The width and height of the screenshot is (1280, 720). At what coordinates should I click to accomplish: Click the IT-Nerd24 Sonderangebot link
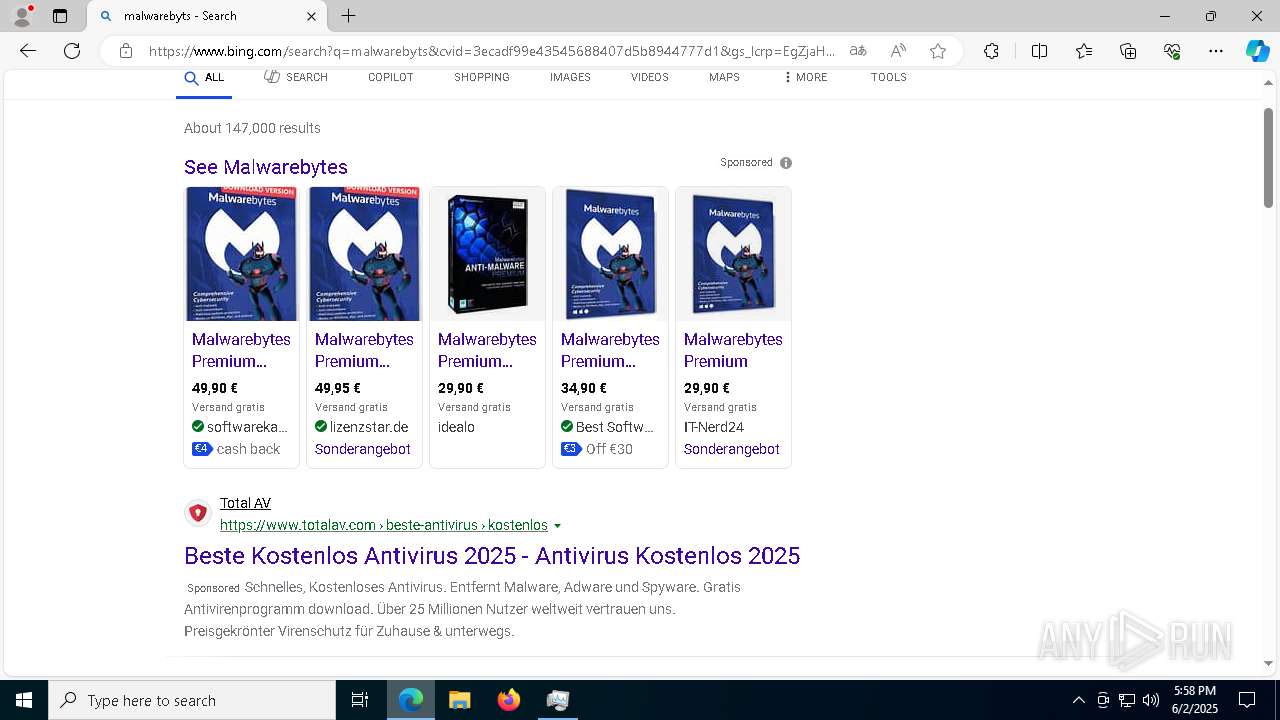click(732, 449)
